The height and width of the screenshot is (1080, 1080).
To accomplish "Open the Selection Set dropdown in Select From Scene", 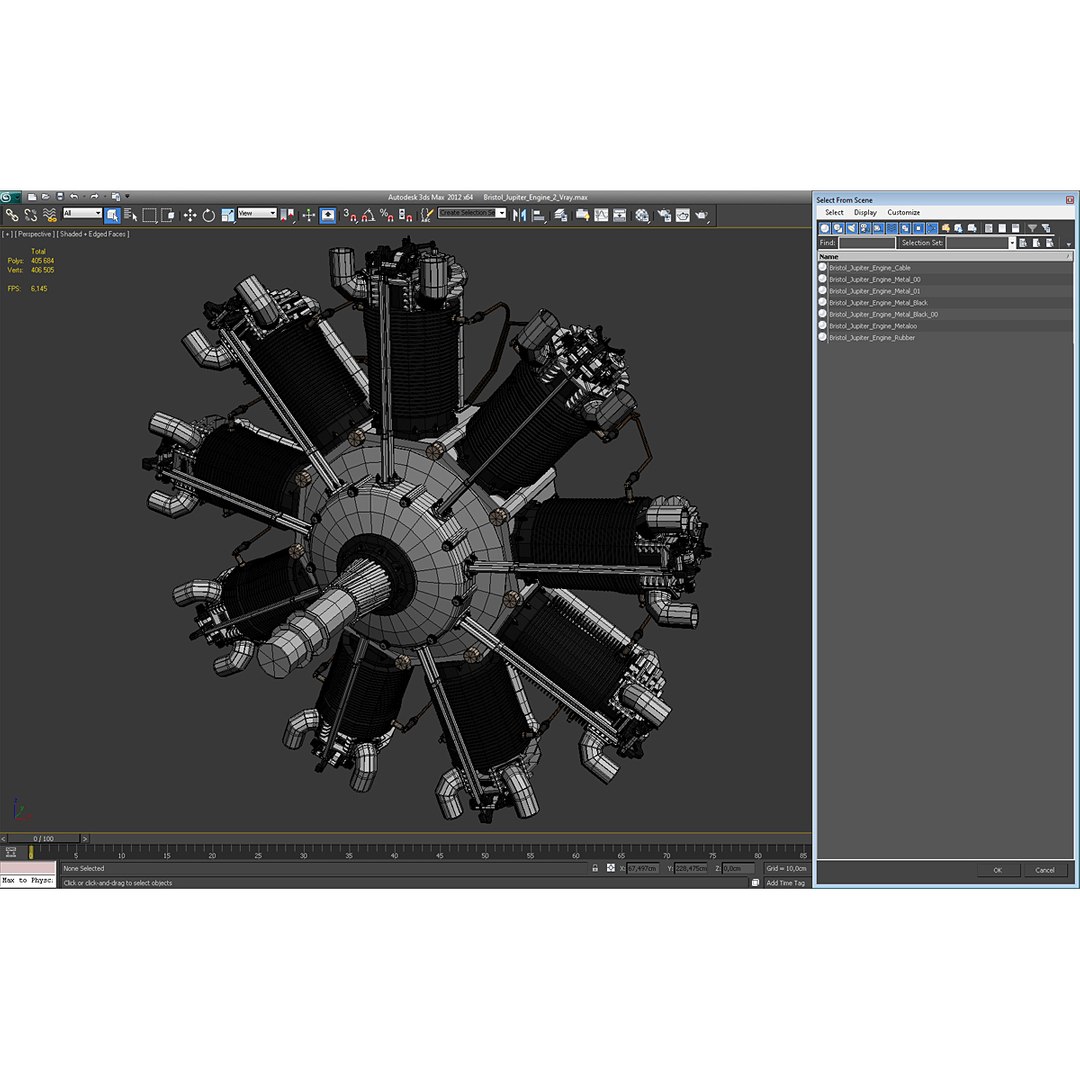I will pos(1012,242).
